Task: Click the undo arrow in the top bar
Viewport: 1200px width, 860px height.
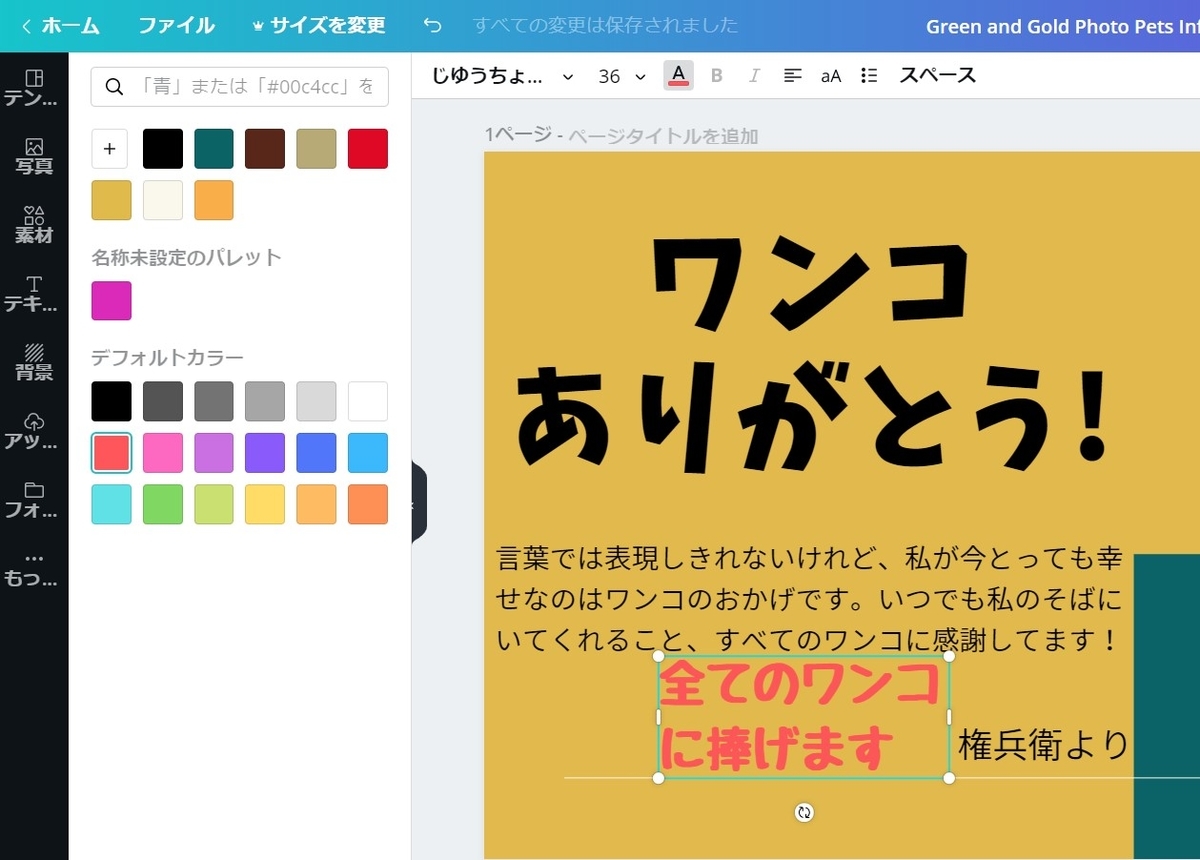Action: (x=432, y=26)
